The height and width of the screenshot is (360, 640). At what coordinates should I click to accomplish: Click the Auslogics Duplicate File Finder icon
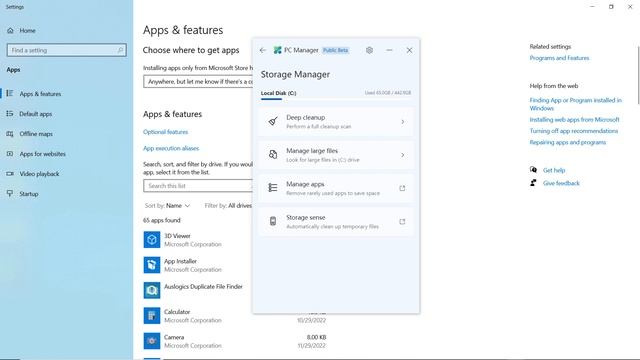(152, 290)
